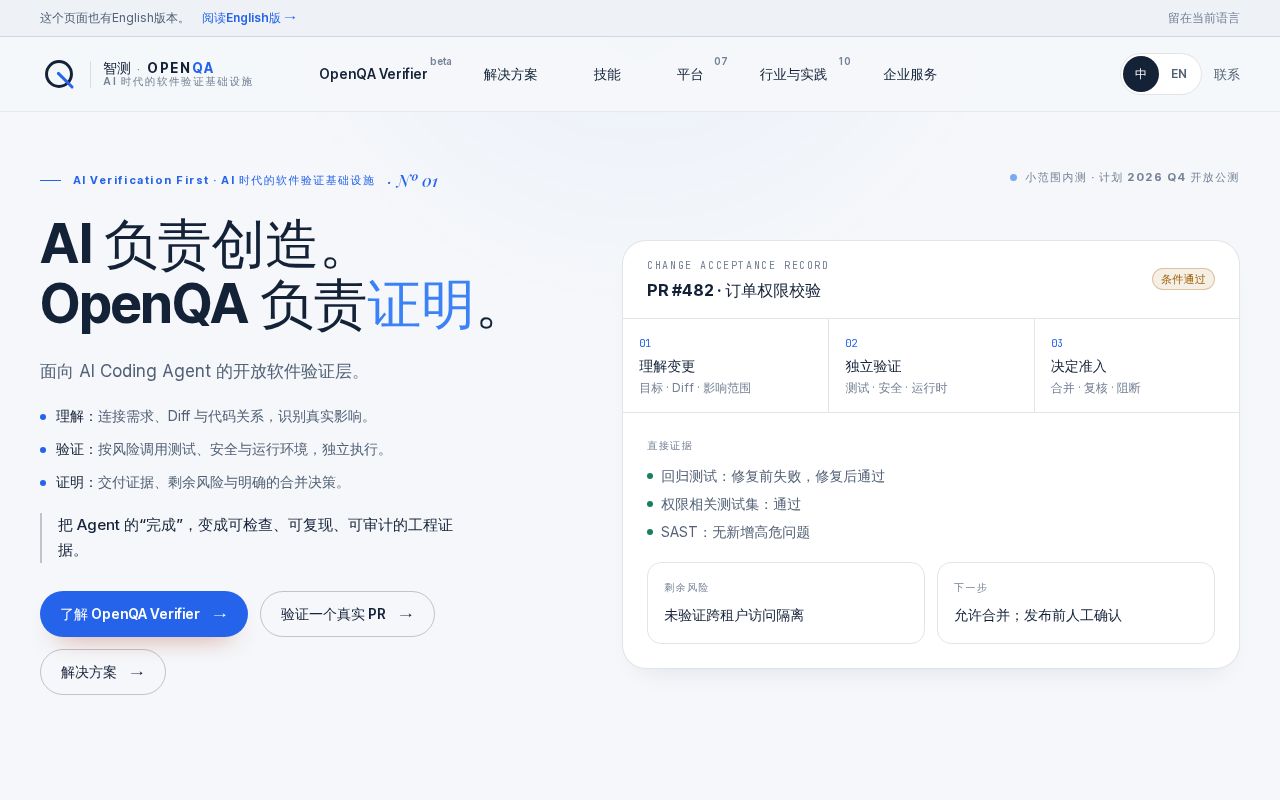Open the 解决方案 nav menu
The image size is (1280, 800).
[511, 74]
